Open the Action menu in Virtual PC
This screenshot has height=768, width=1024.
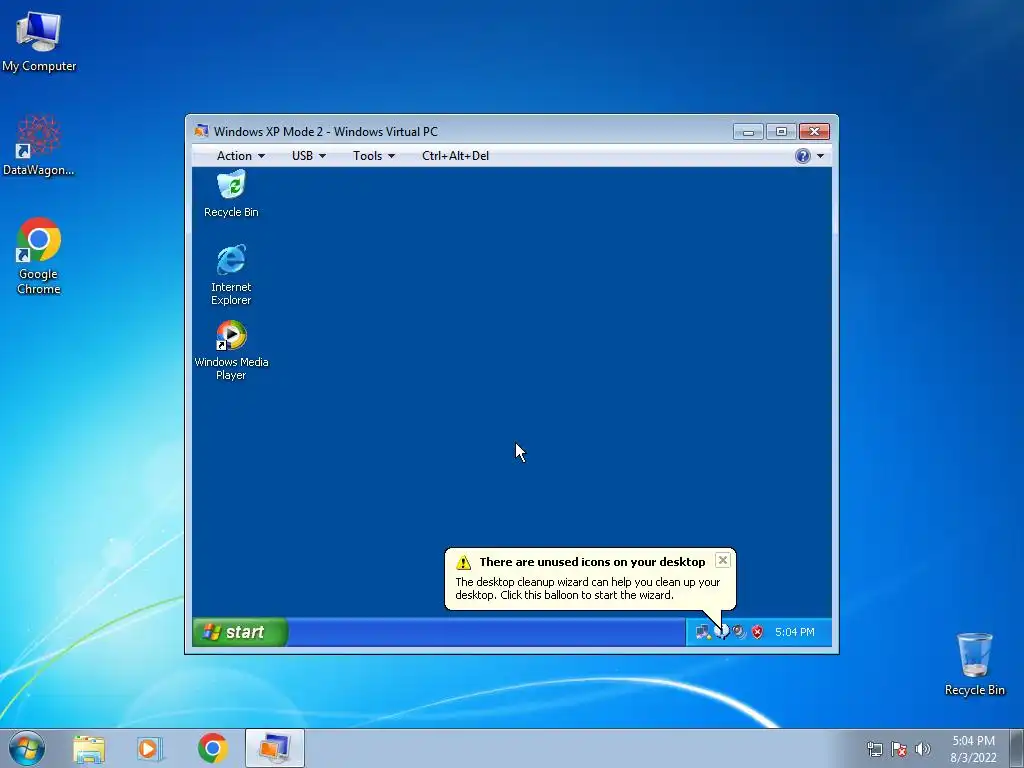tap(240, 155)
